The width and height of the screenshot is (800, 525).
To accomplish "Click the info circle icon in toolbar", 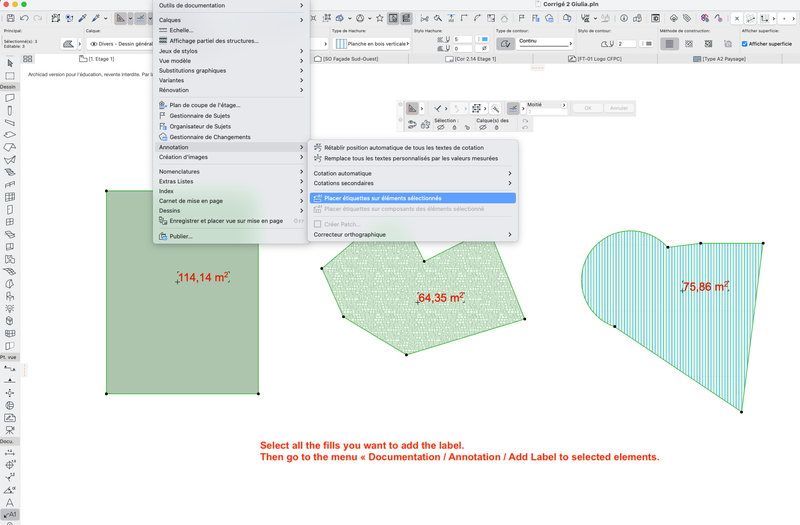I will (624, 18).
